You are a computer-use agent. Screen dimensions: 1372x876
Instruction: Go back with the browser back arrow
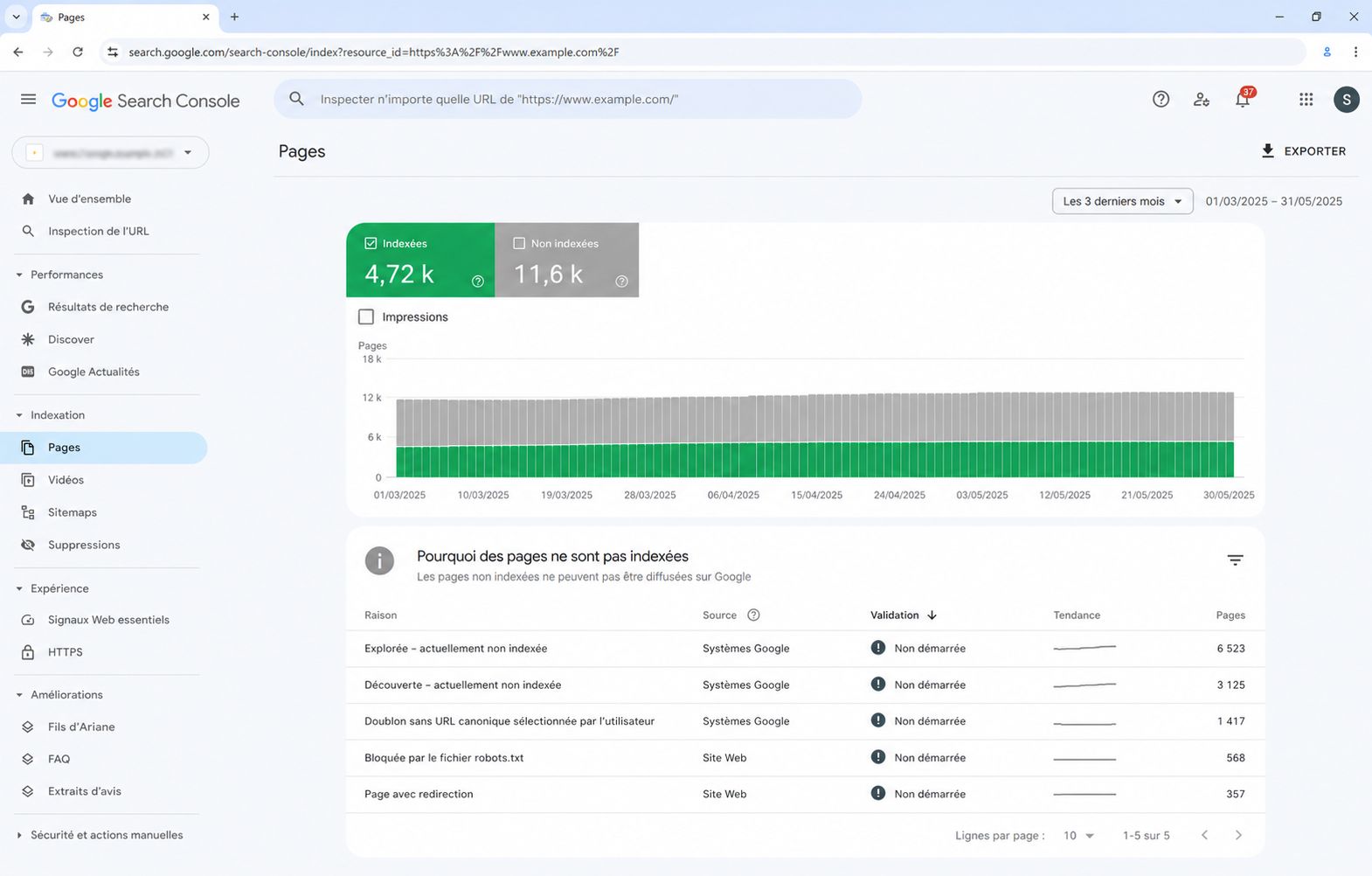coord(18,52)
